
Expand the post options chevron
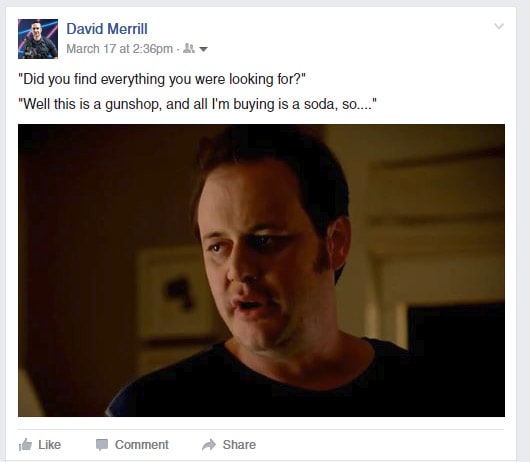[499, 26]
